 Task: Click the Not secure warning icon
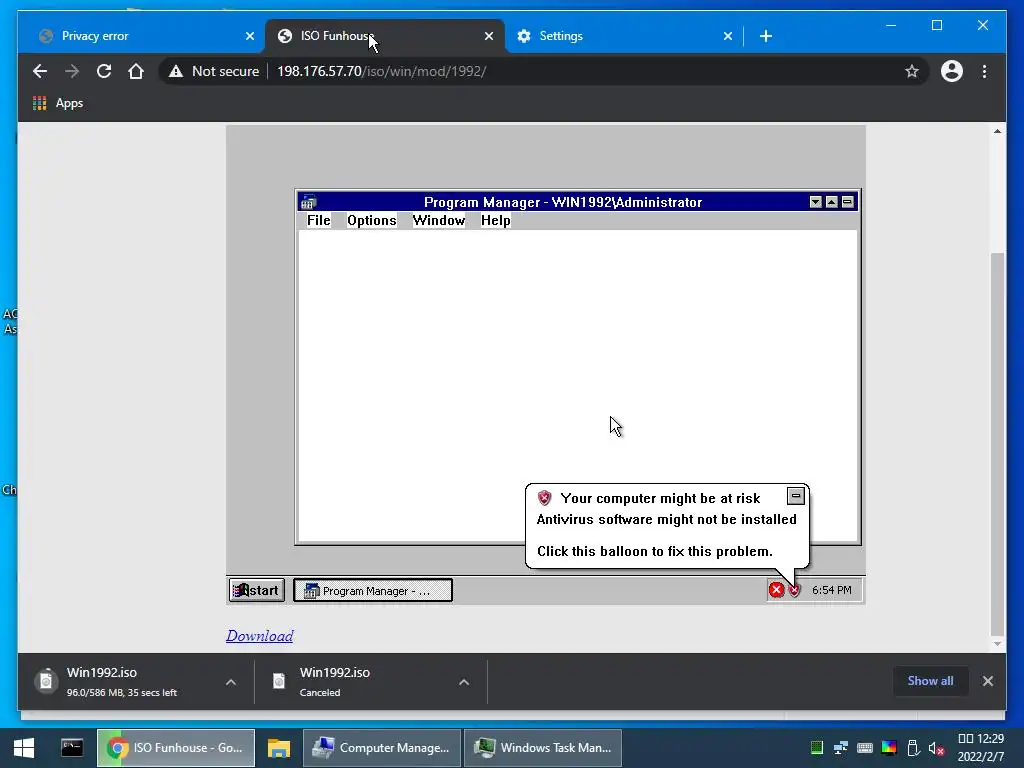click(x=176, y=71)
